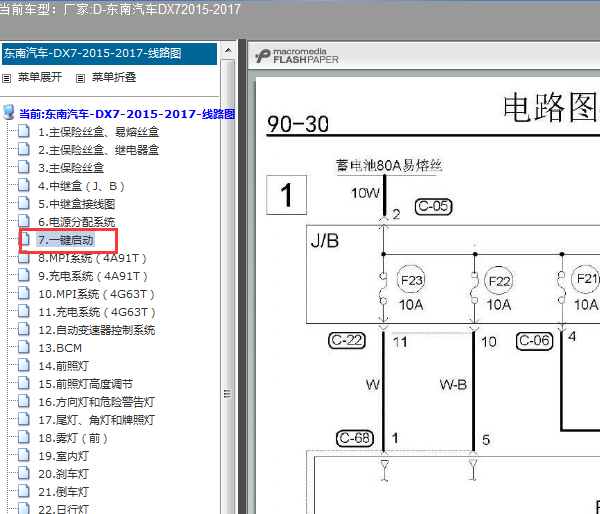The height and width of the screenshot is (514, 600).
Task: Open 8.MPI系统 (4A91T) diagram
Action: pyautogui.click(x=92, y=258)
